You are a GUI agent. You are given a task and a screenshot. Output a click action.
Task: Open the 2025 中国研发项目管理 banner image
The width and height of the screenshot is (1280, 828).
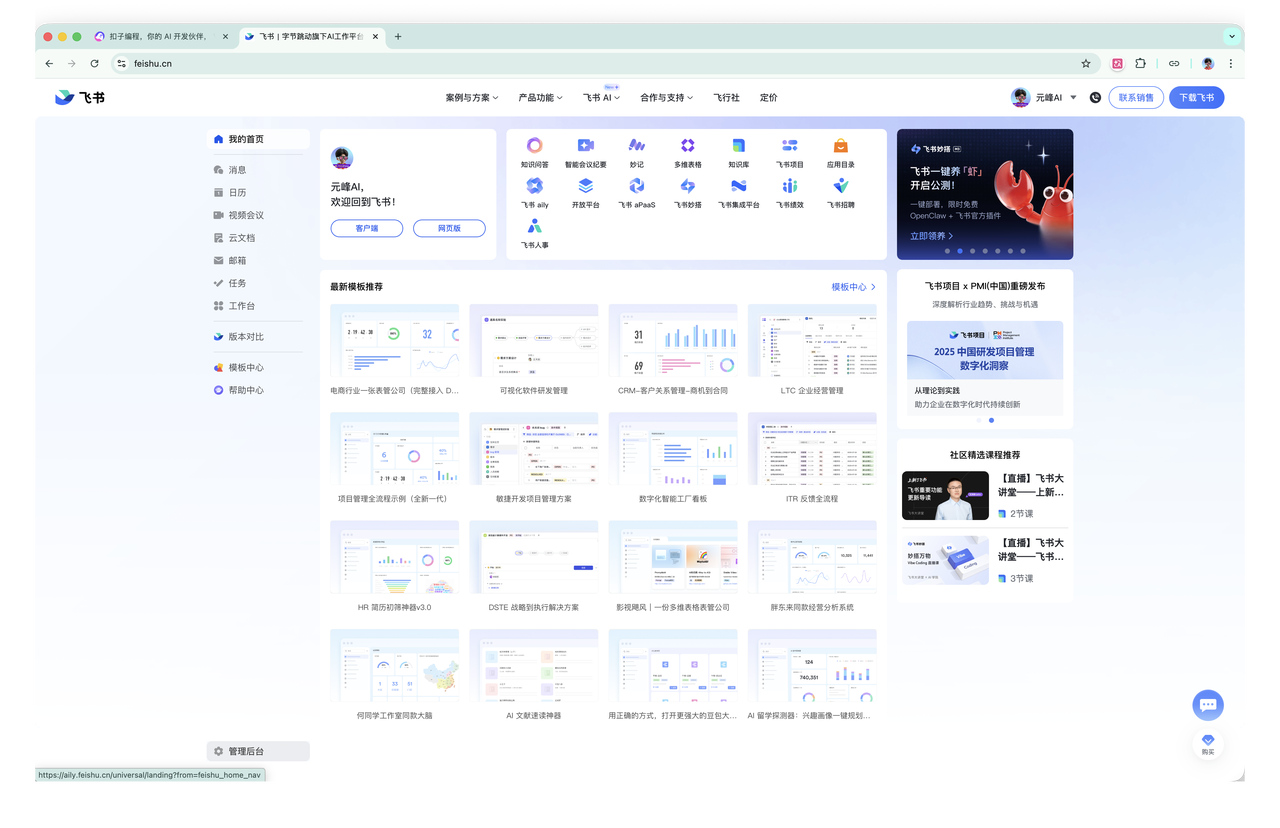[x=985, y=351]
